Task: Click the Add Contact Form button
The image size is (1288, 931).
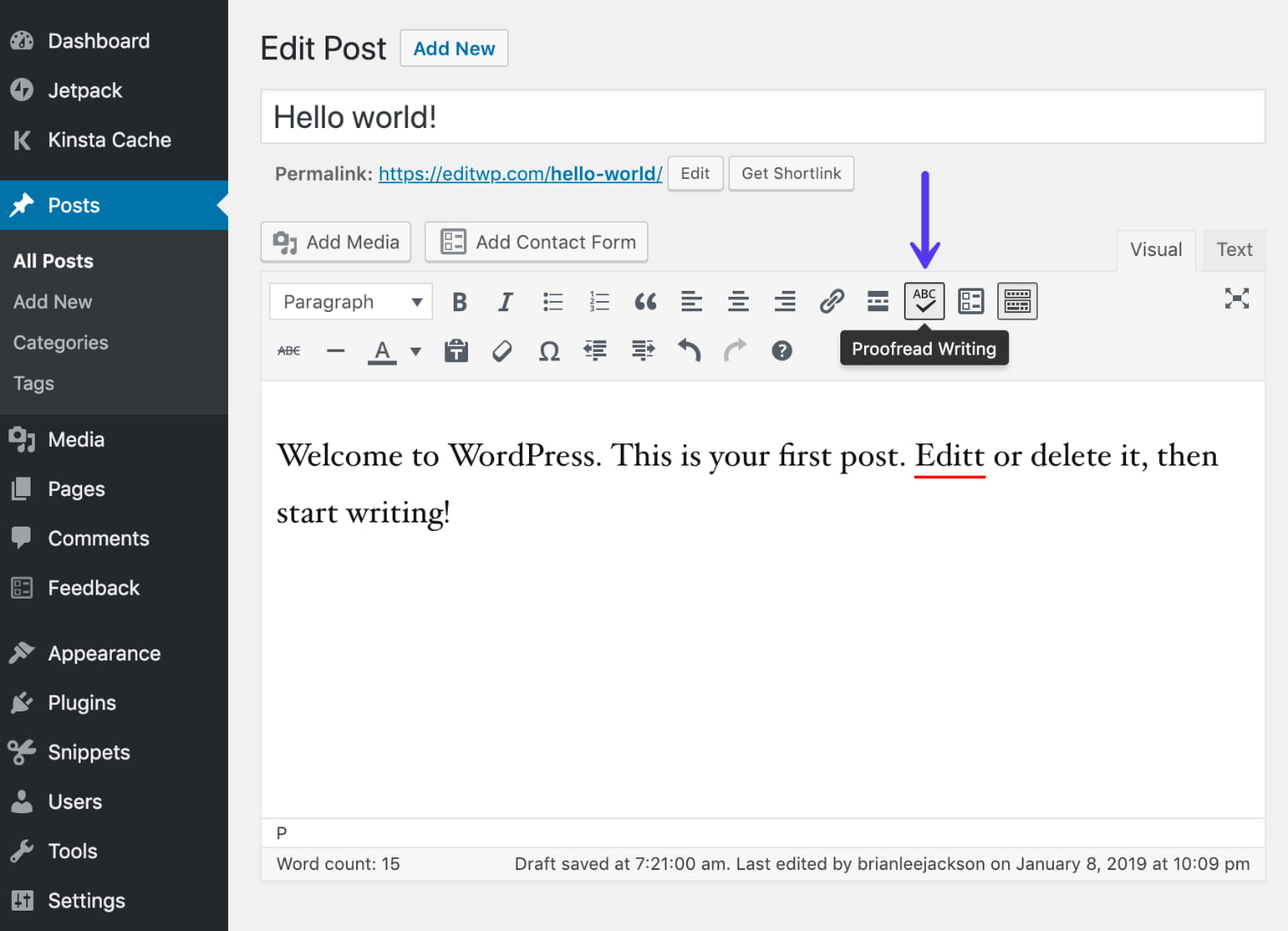Action: [536, 242]
